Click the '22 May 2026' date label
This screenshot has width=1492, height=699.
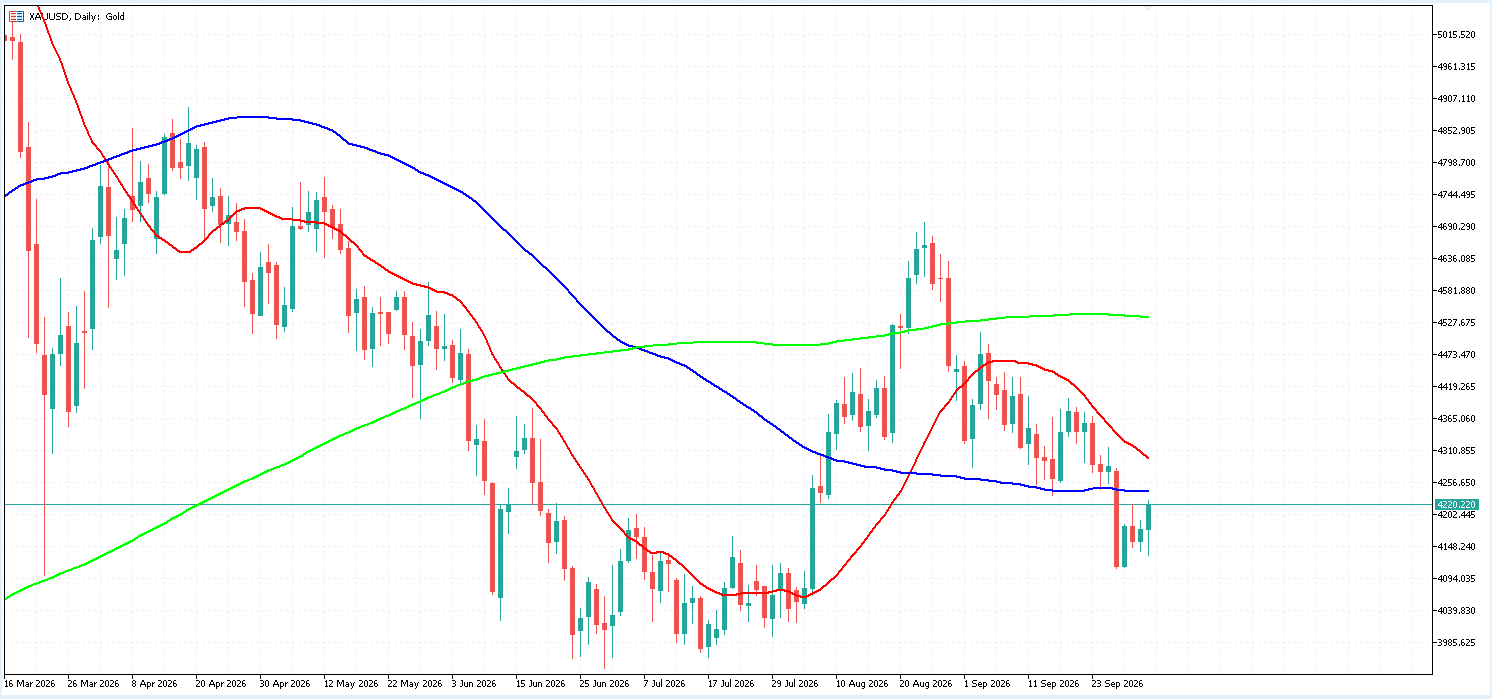click(x=414, y=684)
